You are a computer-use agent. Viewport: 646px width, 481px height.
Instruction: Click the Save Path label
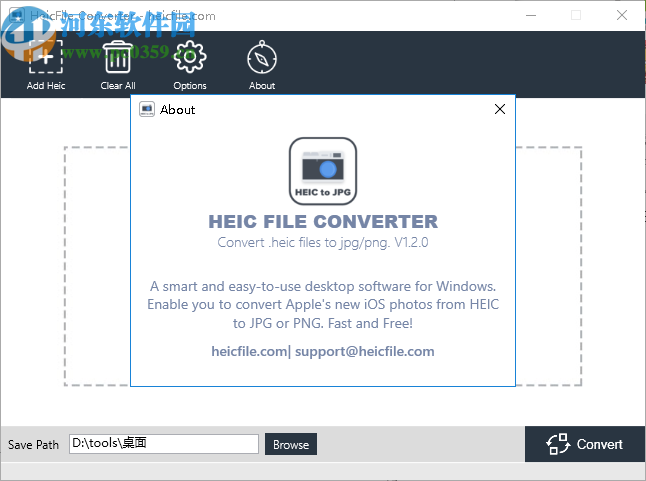[x=33, y=445]
